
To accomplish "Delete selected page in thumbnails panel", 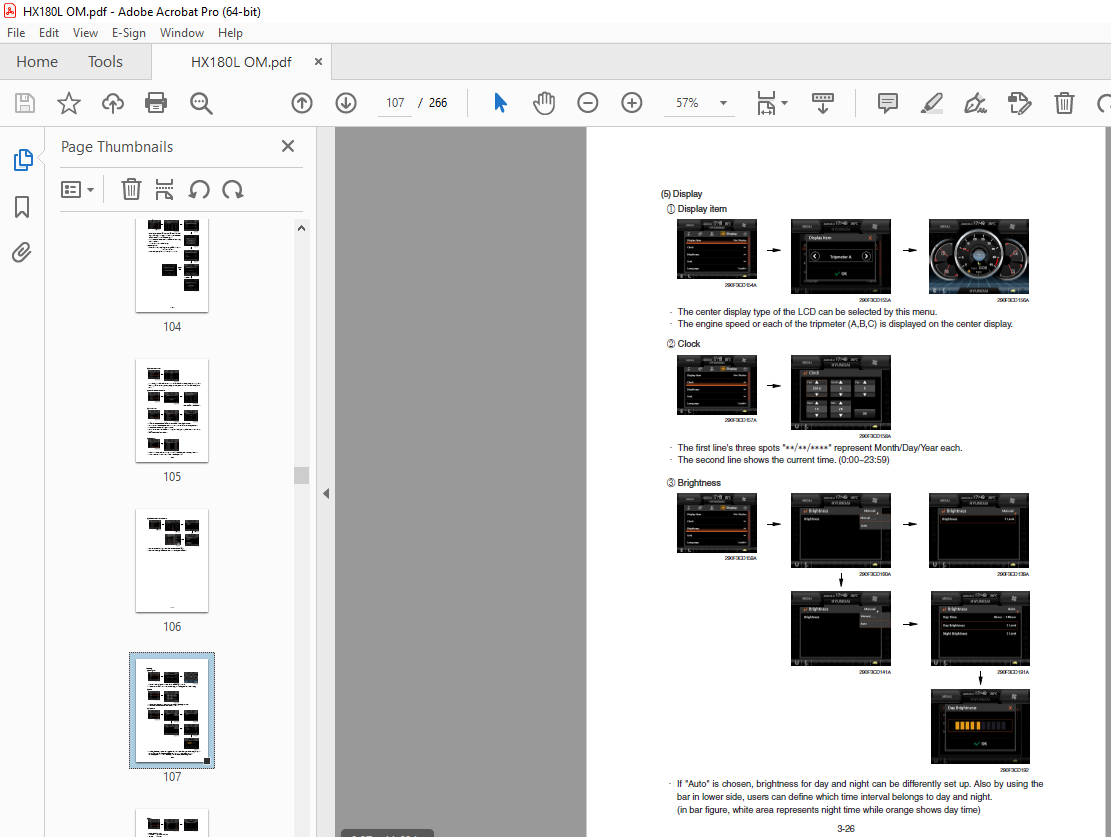I will click(x=131, y=189).
